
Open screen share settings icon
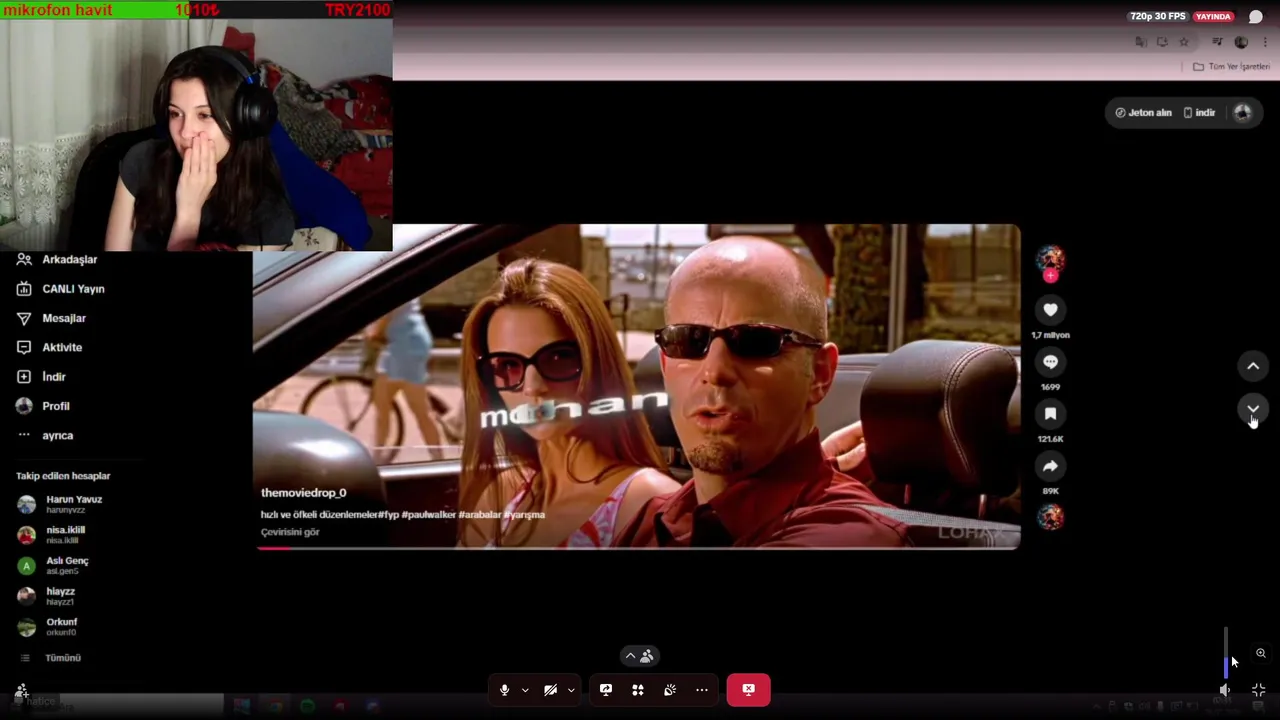click(x=606, y=690)
